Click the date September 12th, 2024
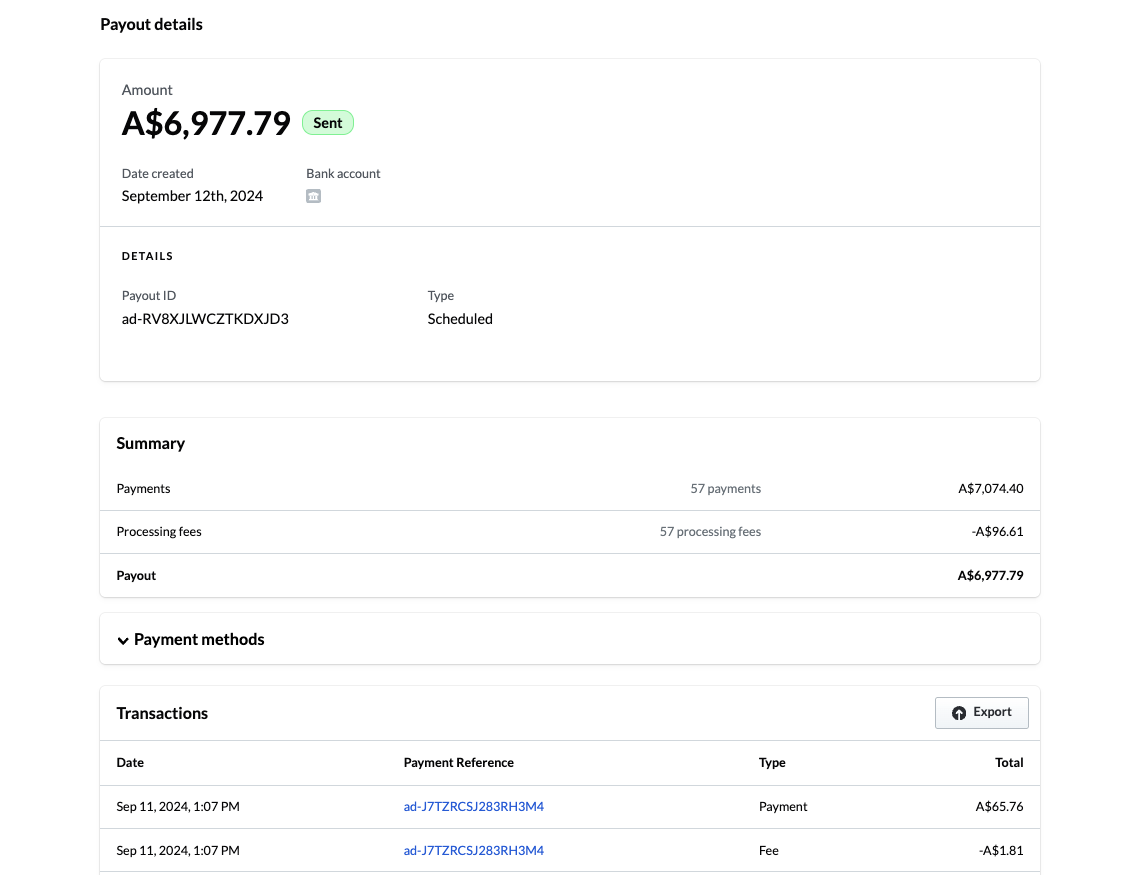Image resolution: width=1137 pixels, height=875 pixels. (192, 196)
